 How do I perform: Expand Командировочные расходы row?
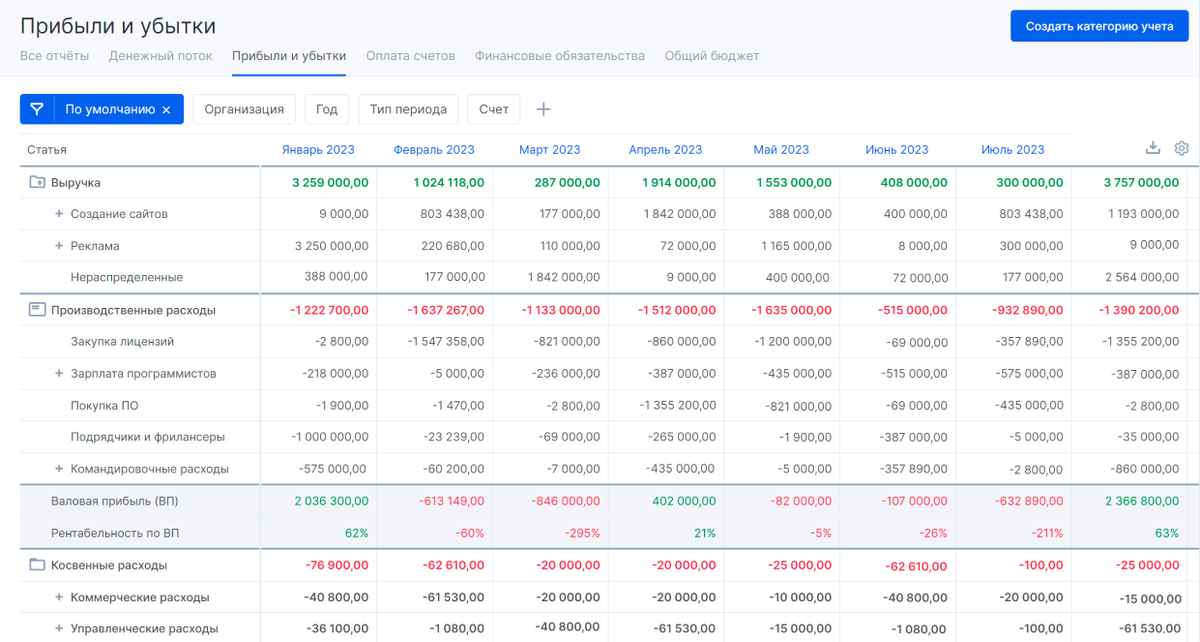click(59, 469)
